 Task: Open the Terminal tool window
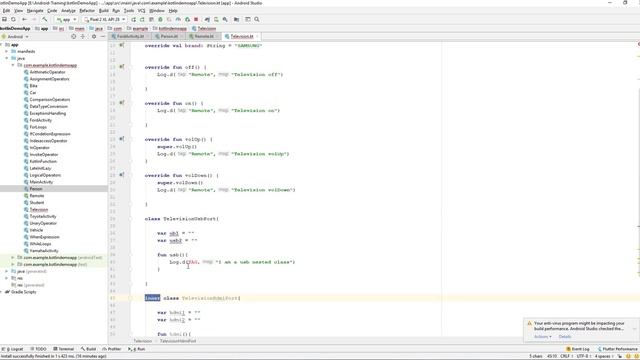(x=63, y=349)
